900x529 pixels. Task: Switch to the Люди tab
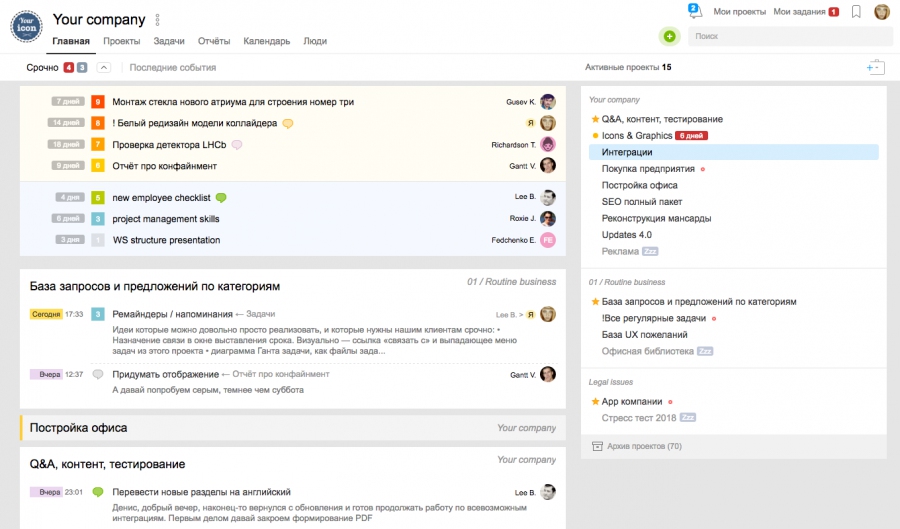315,41
